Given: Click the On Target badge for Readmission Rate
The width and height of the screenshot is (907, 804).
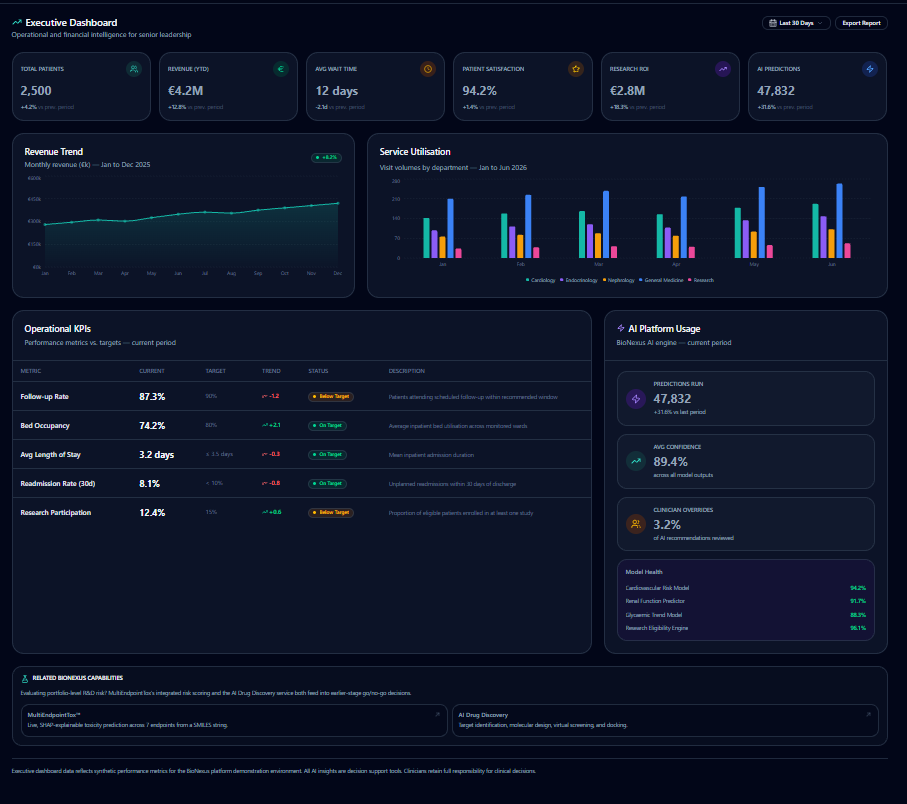Looking at the screenshot, I should pos(327,484).
